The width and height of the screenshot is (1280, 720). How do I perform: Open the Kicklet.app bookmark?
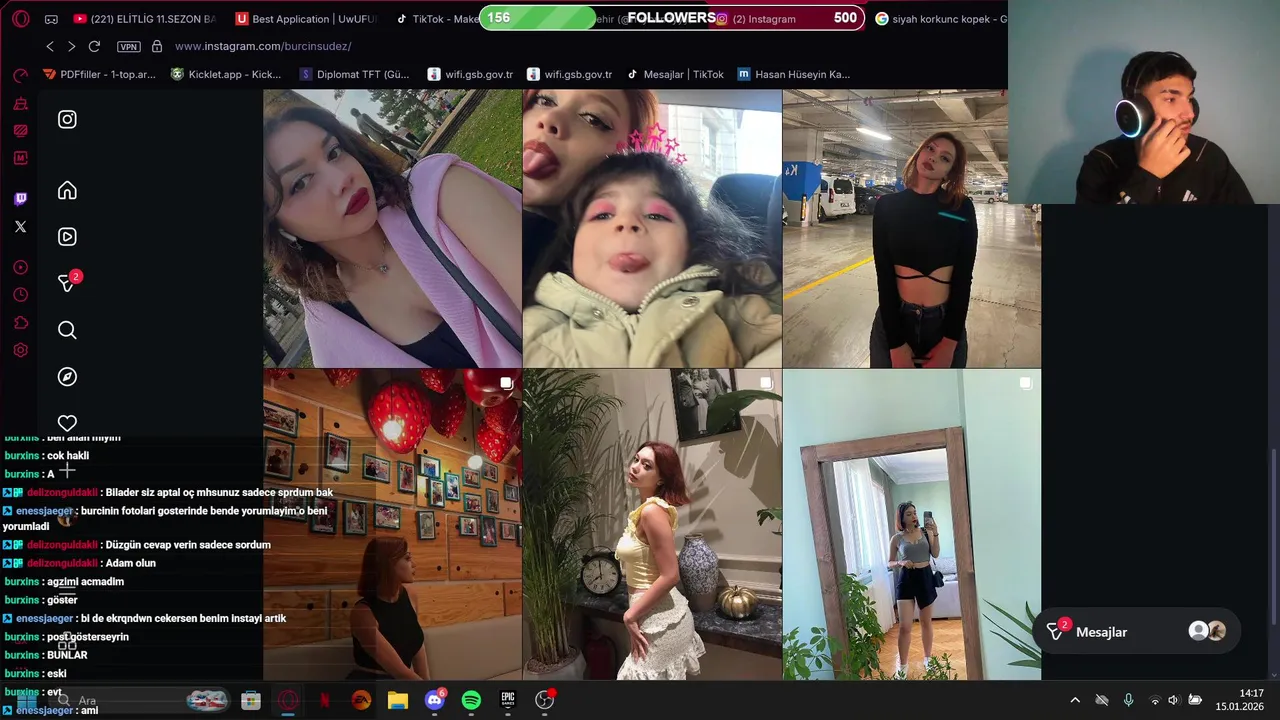[x=226, y=74]
